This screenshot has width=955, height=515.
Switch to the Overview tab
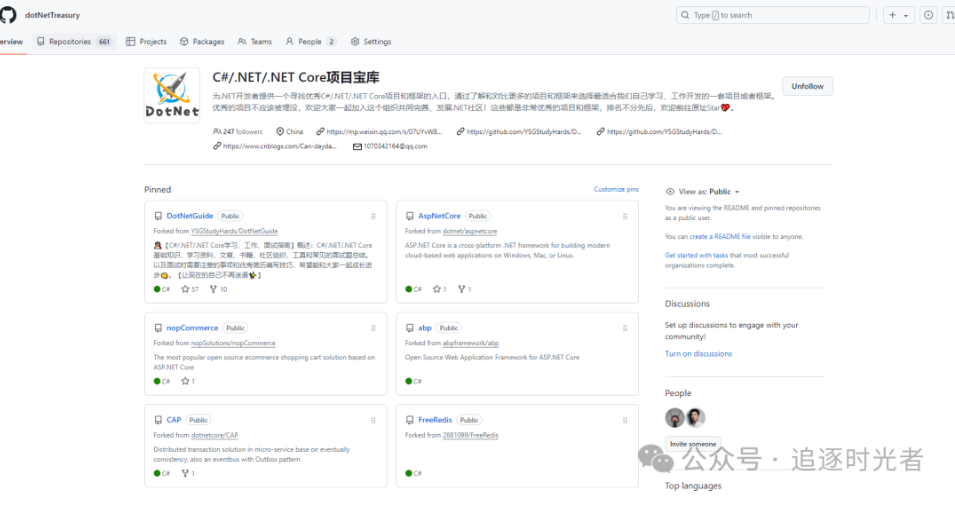(11, 41)
